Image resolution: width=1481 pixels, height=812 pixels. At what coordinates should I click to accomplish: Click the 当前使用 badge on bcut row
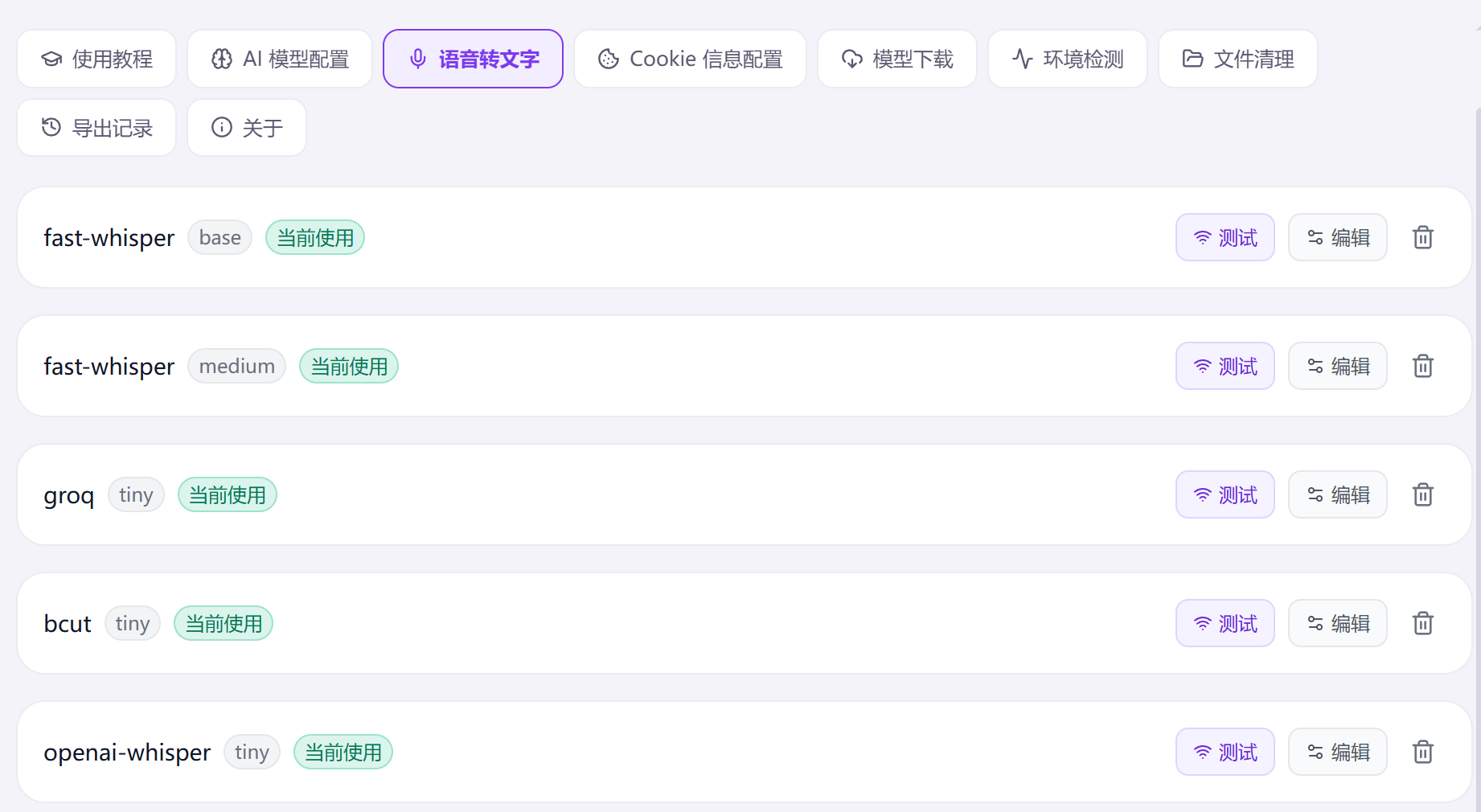tap(224, 623)
